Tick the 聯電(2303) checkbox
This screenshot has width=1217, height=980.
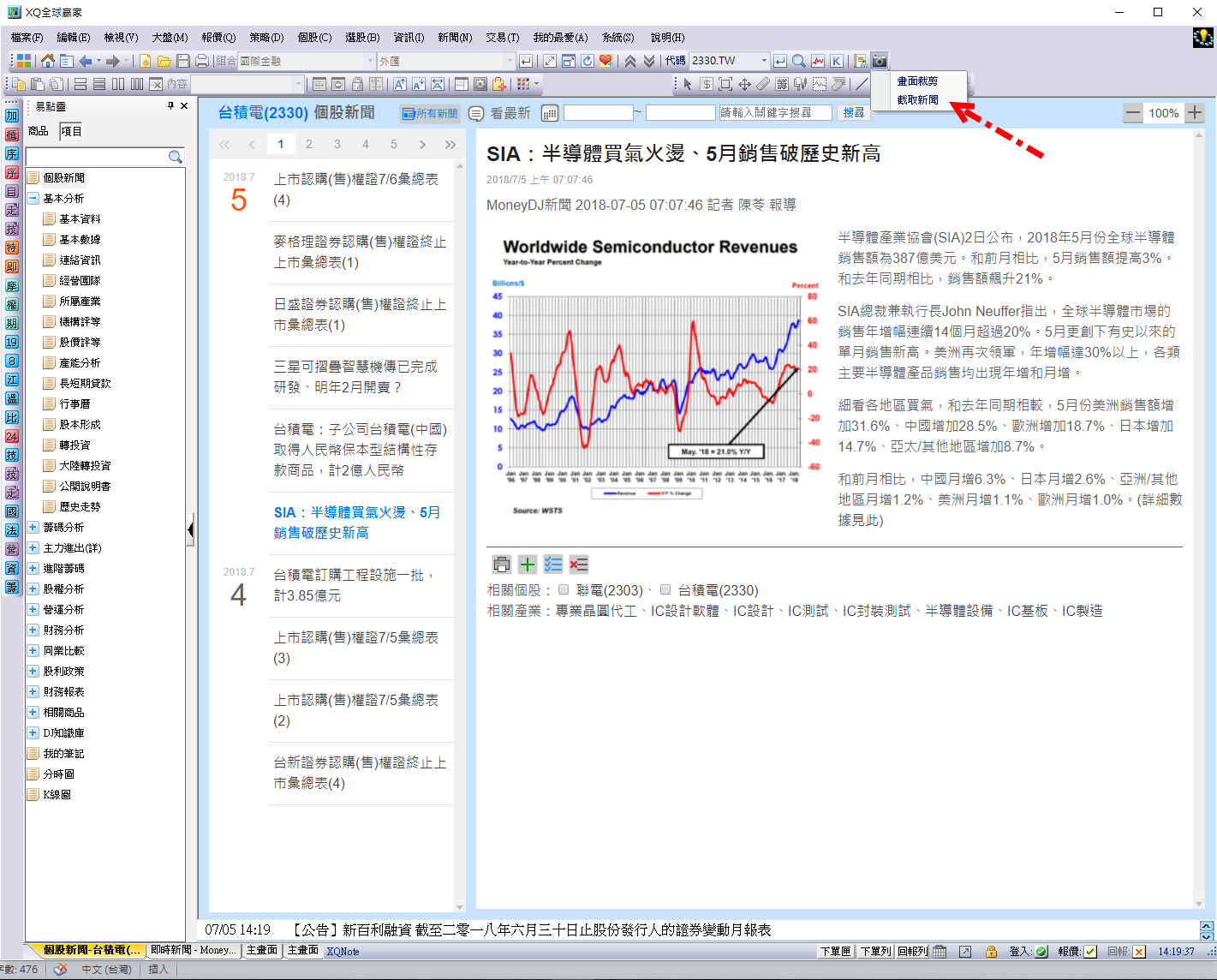(x=564, y=589)
